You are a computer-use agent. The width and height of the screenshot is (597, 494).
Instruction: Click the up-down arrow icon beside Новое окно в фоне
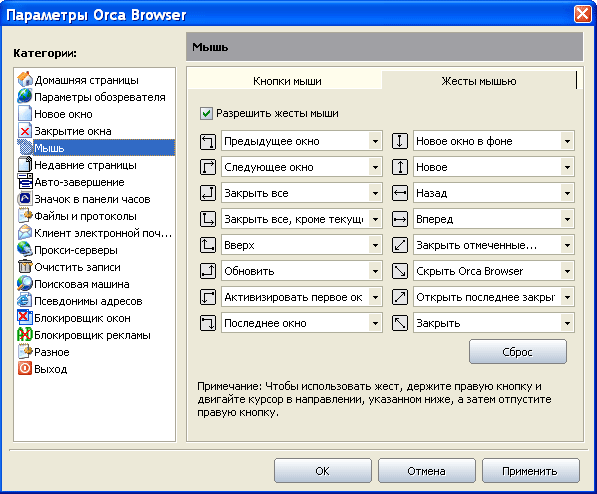coord(400,141)
